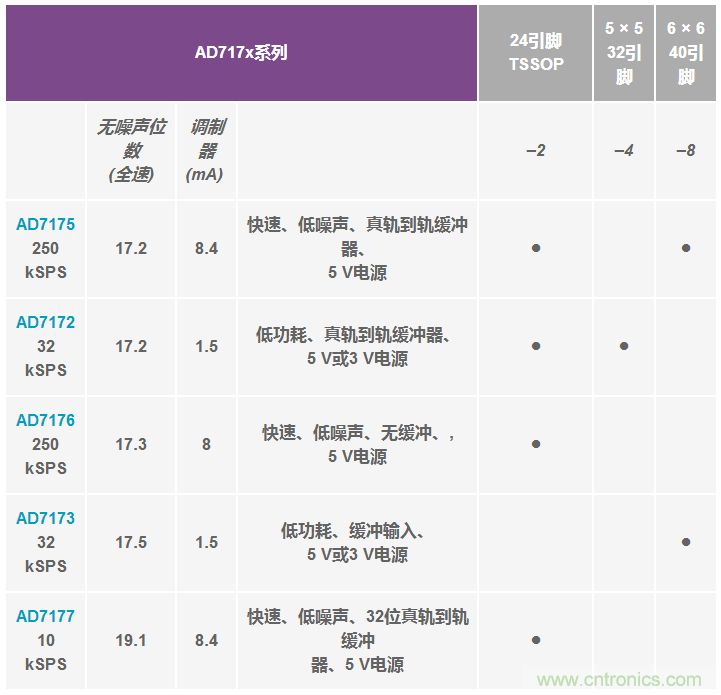Select the AD7177 part link
The image size is (721, 695).
(x=45, y=617)
